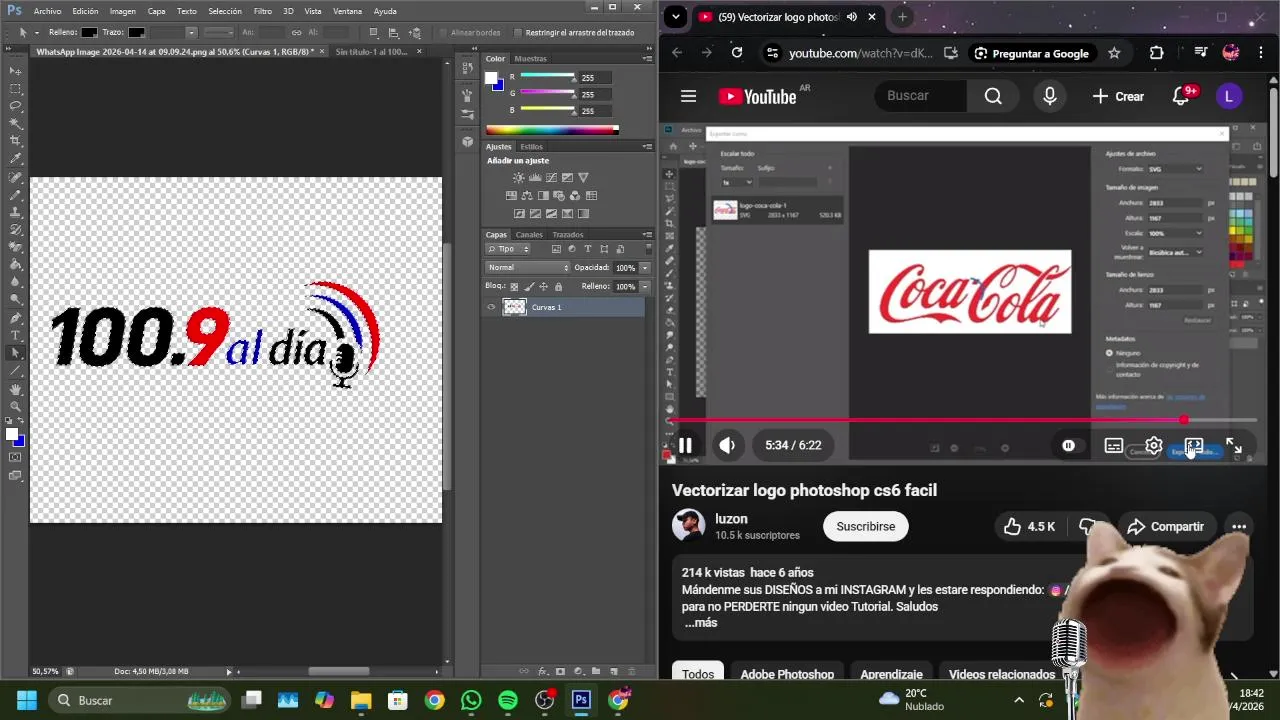The width and height of the screenshot is (1280, 720).
Task: Open the 3D panel cube icon
Action: coord(467,141)
